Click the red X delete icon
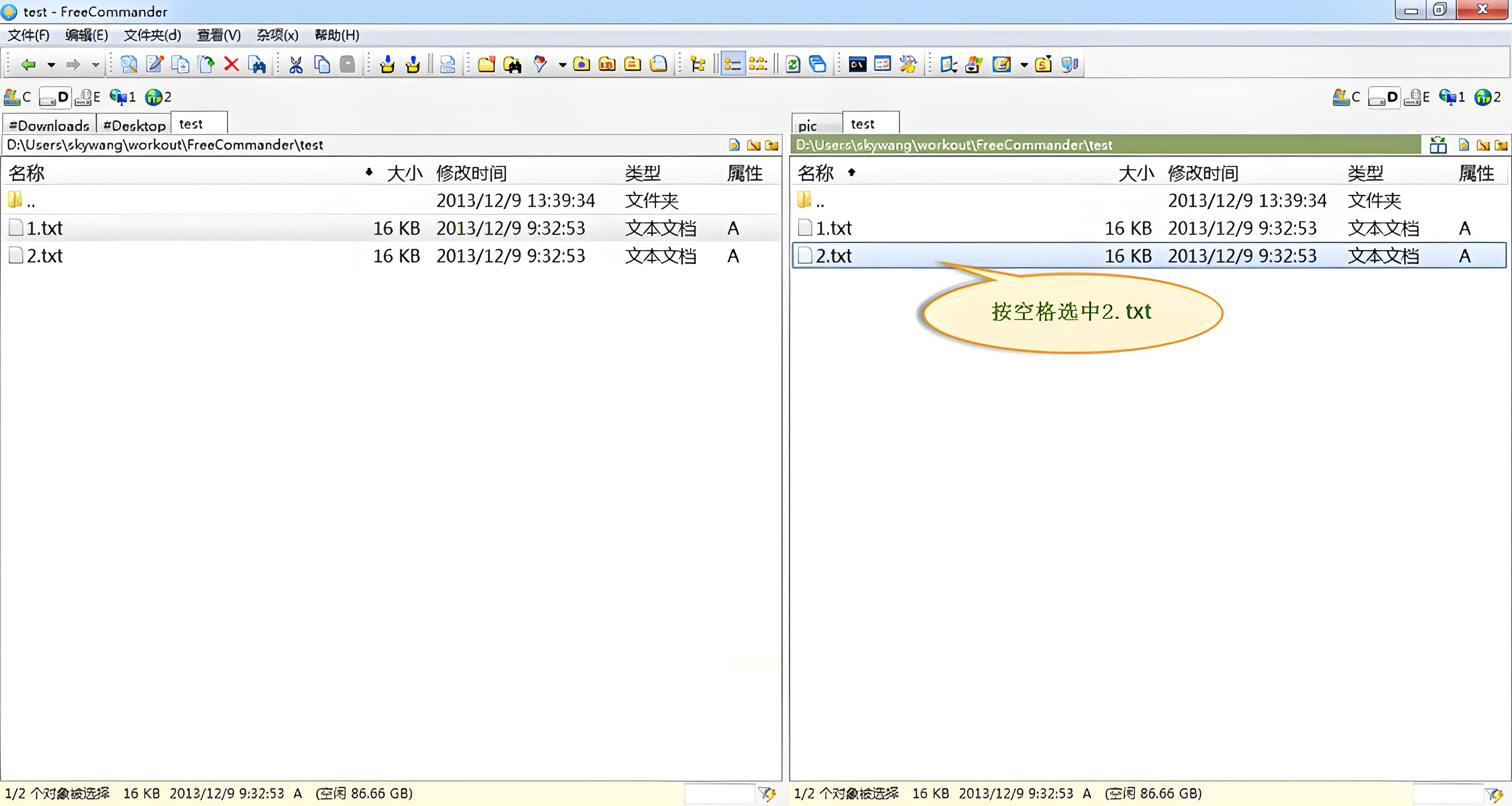Viewport: 1512px width, 806px height. point(232,64)
